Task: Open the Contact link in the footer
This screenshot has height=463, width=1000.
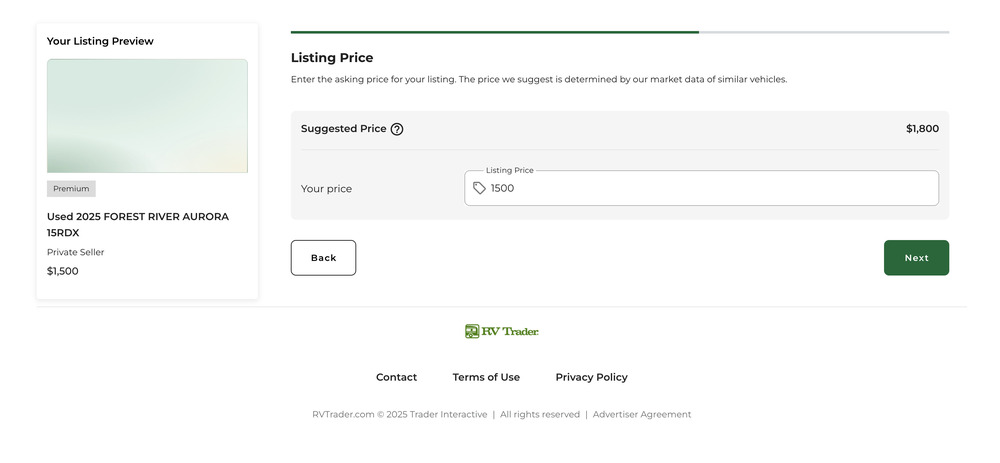Action: (x=396, y=377)
